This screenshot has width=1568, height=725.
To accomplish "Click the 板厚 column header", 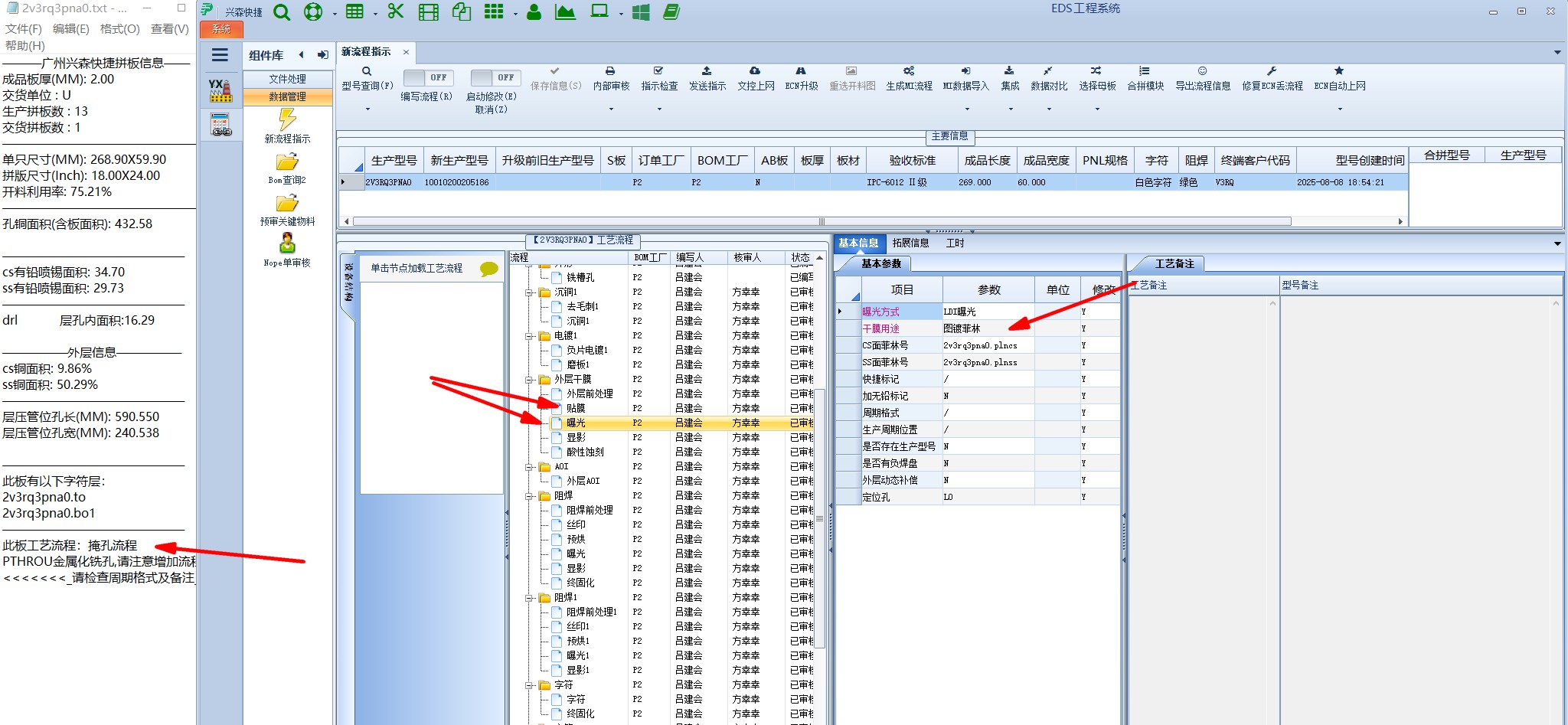I will (812, 161).
